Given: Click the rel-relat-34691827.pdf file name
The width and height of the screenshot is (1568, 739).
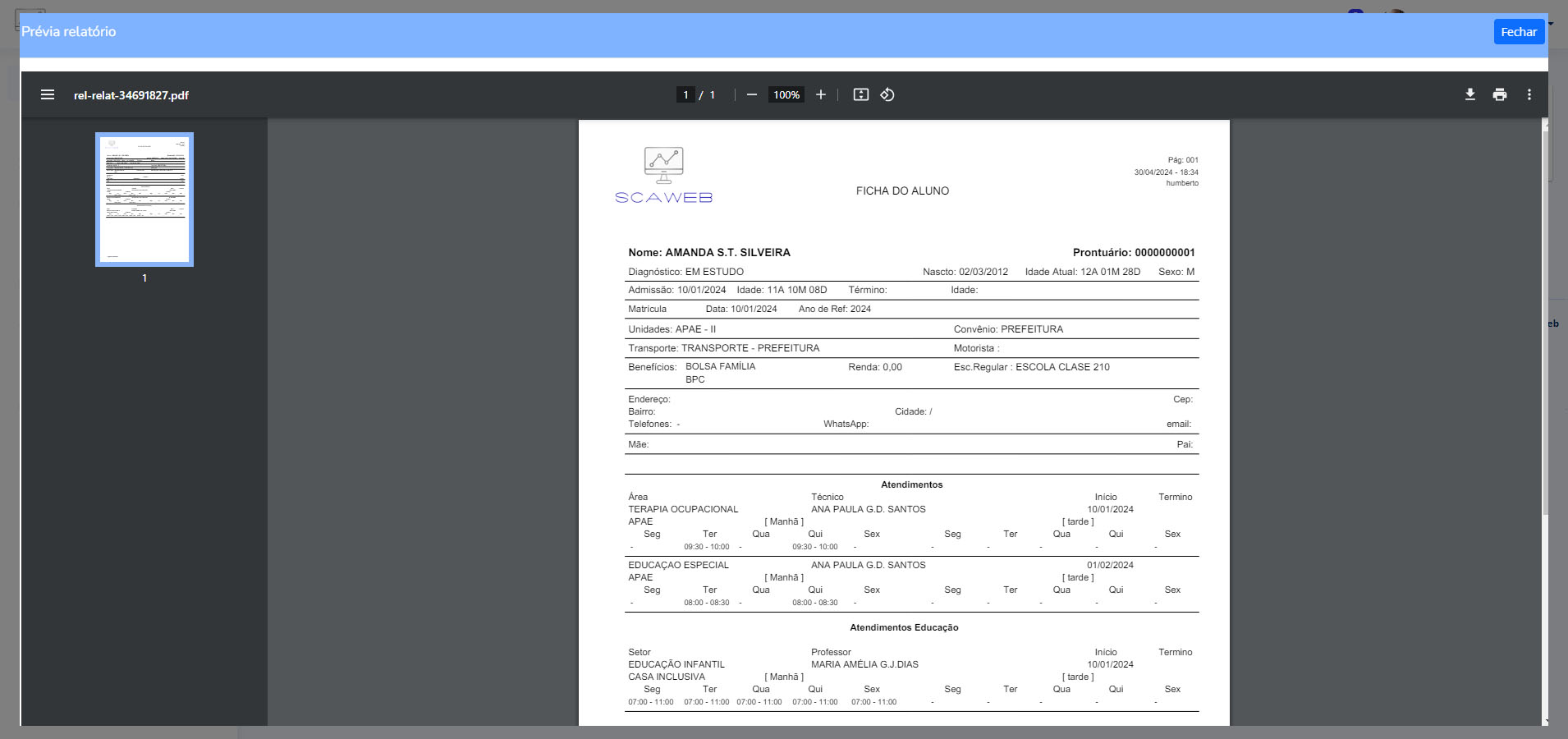Looking at the screenshot, I should [x=131, y=95].
